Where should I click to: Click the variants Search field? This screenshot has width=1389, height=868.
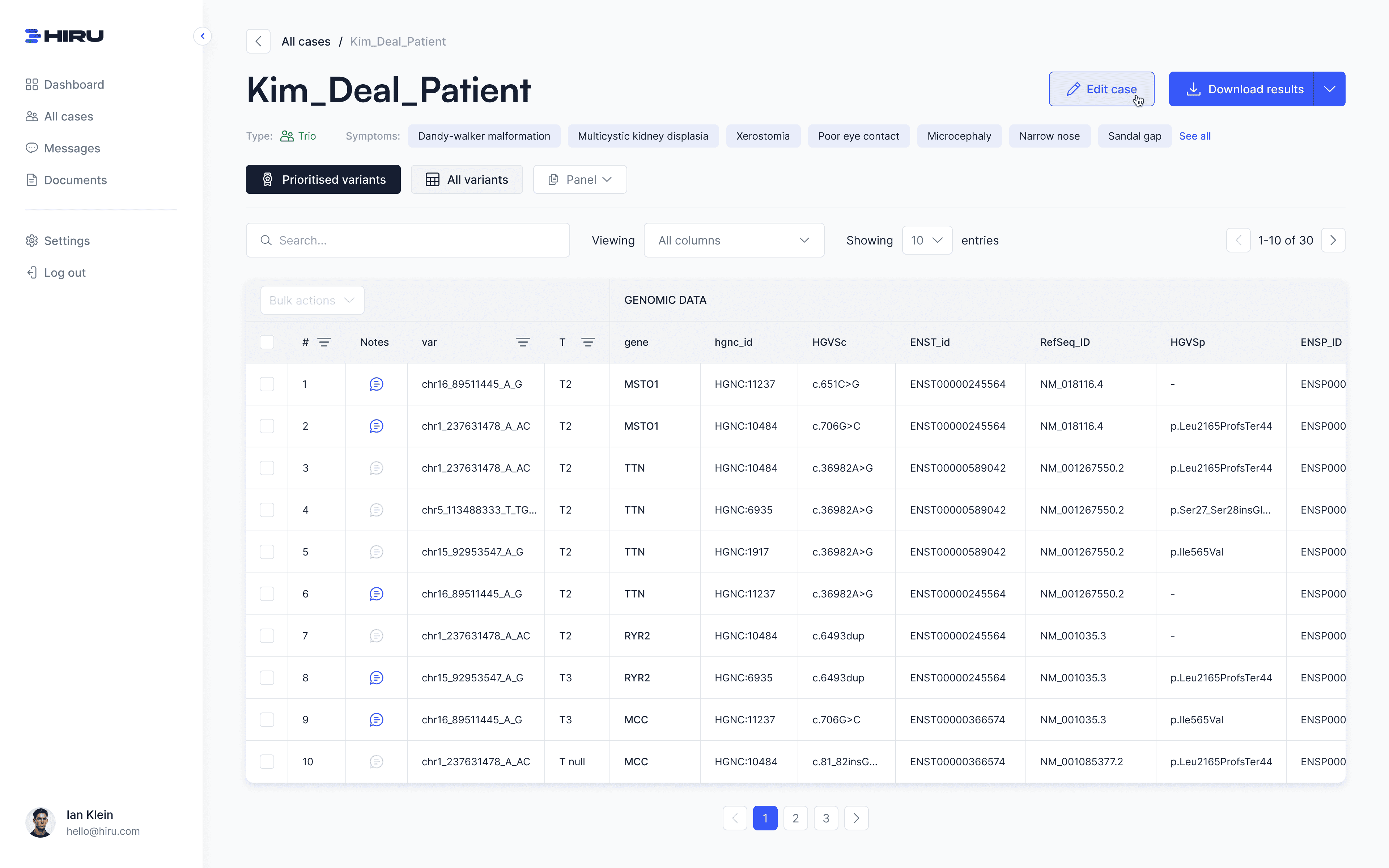click(x=408, y=241)
